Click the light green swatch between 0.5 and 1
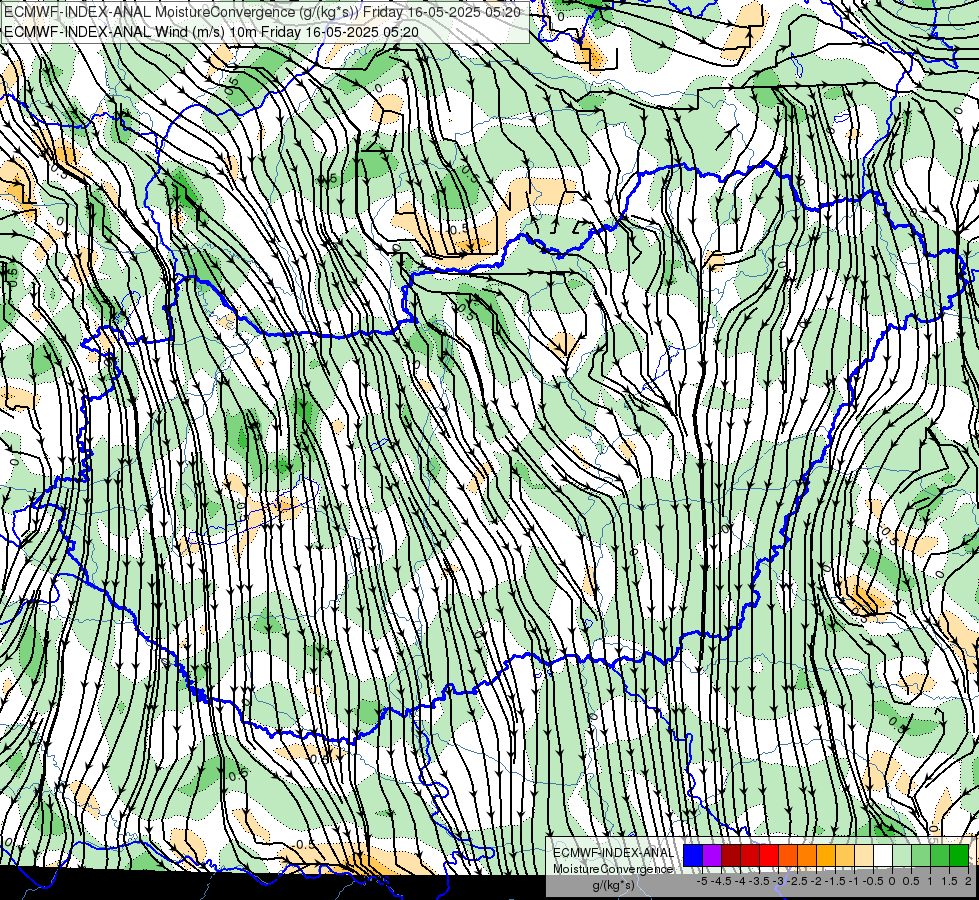 (921, 856)
